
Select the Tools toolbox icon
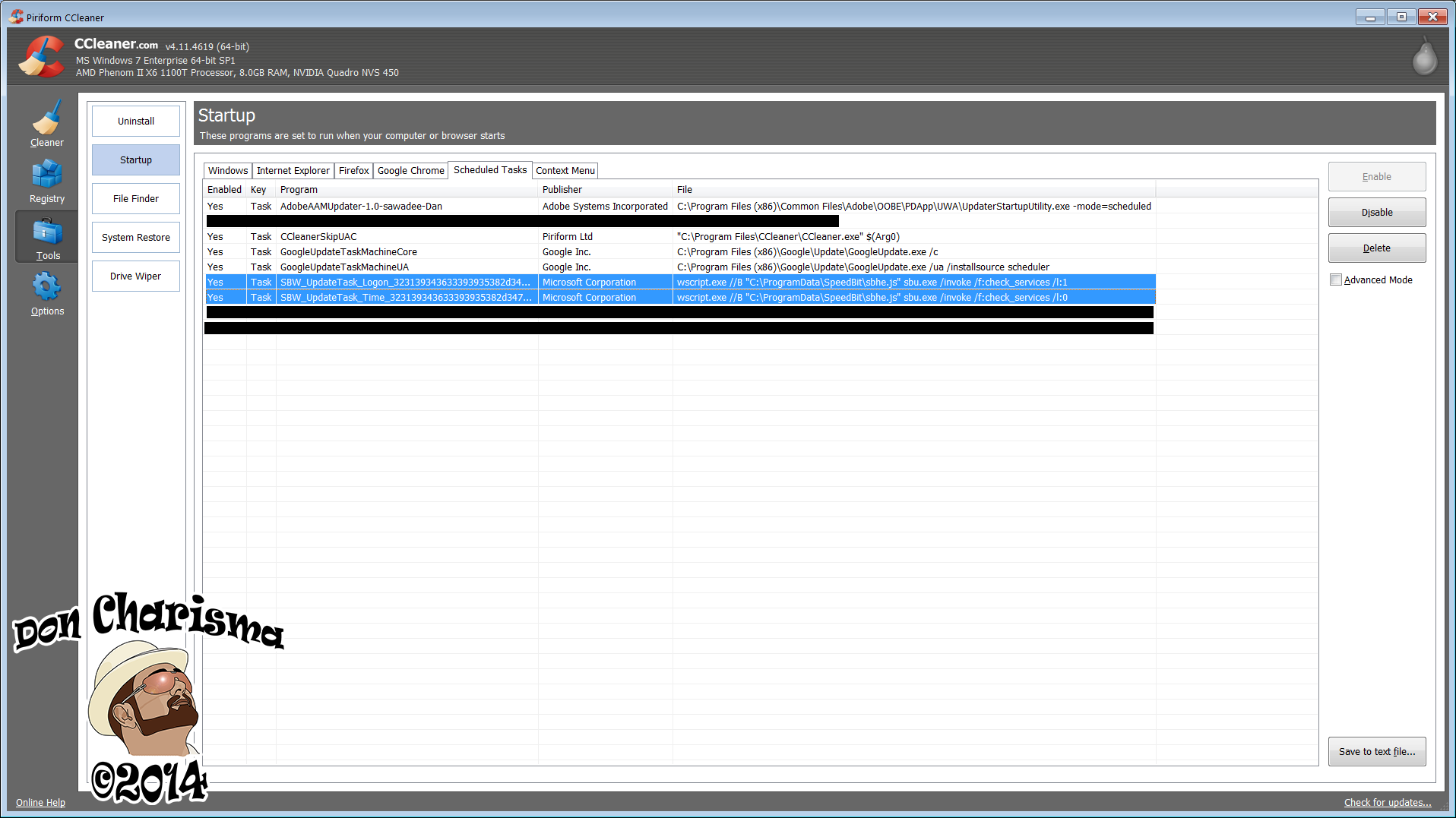click(x=46, y=233)
